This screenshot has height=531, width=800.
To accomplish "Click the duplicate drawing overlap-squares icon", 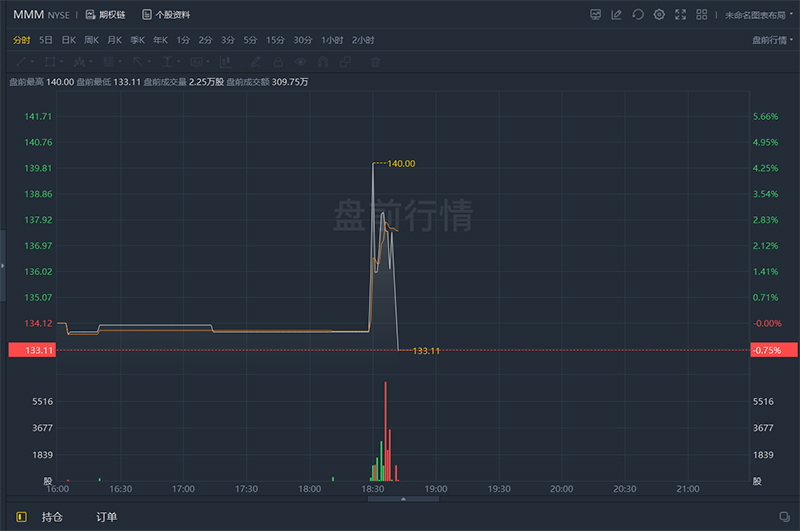I will 345,62.
